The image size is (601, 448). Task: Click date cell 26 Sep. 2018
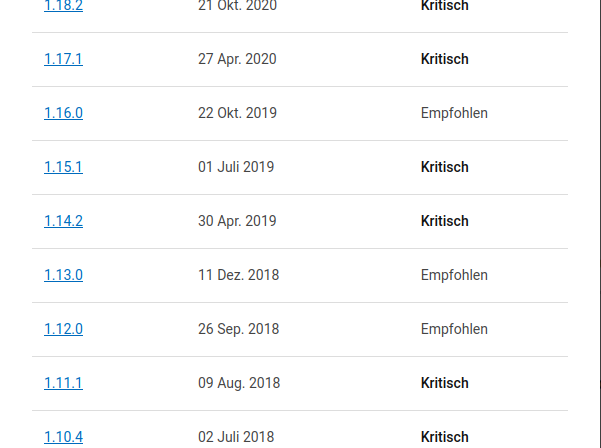(x=238, y=329)
